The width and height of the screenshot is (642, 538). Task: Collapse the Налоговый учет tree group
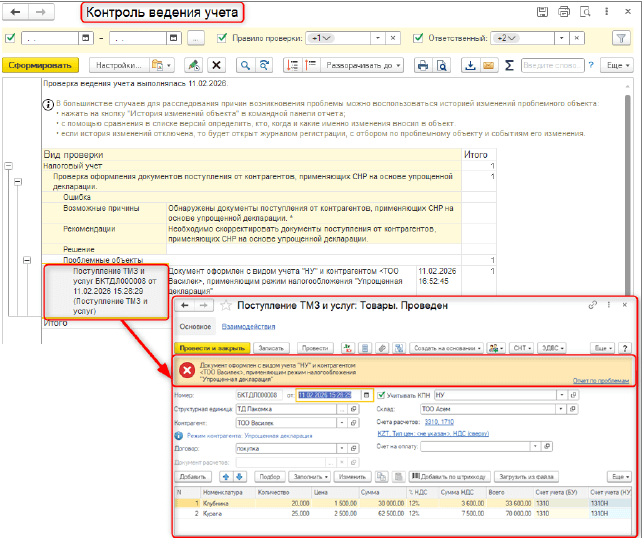8,166
